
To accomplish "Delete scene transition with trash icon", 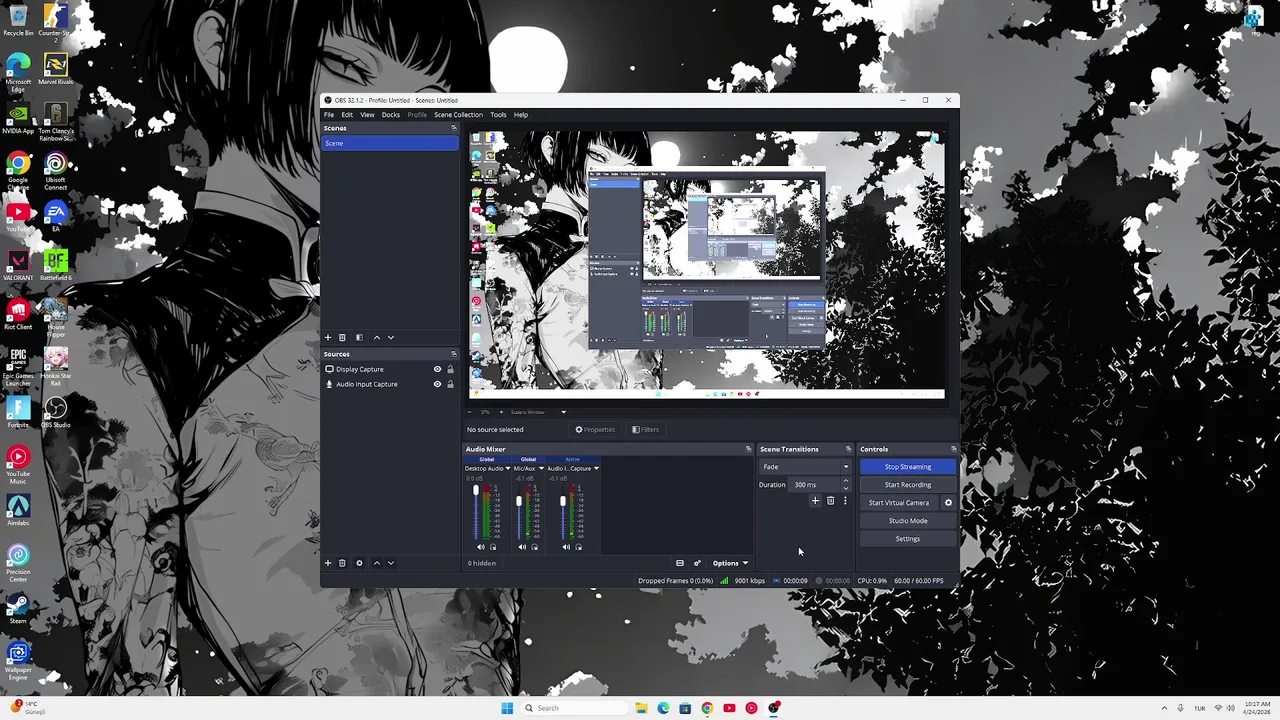I will 830,501.
